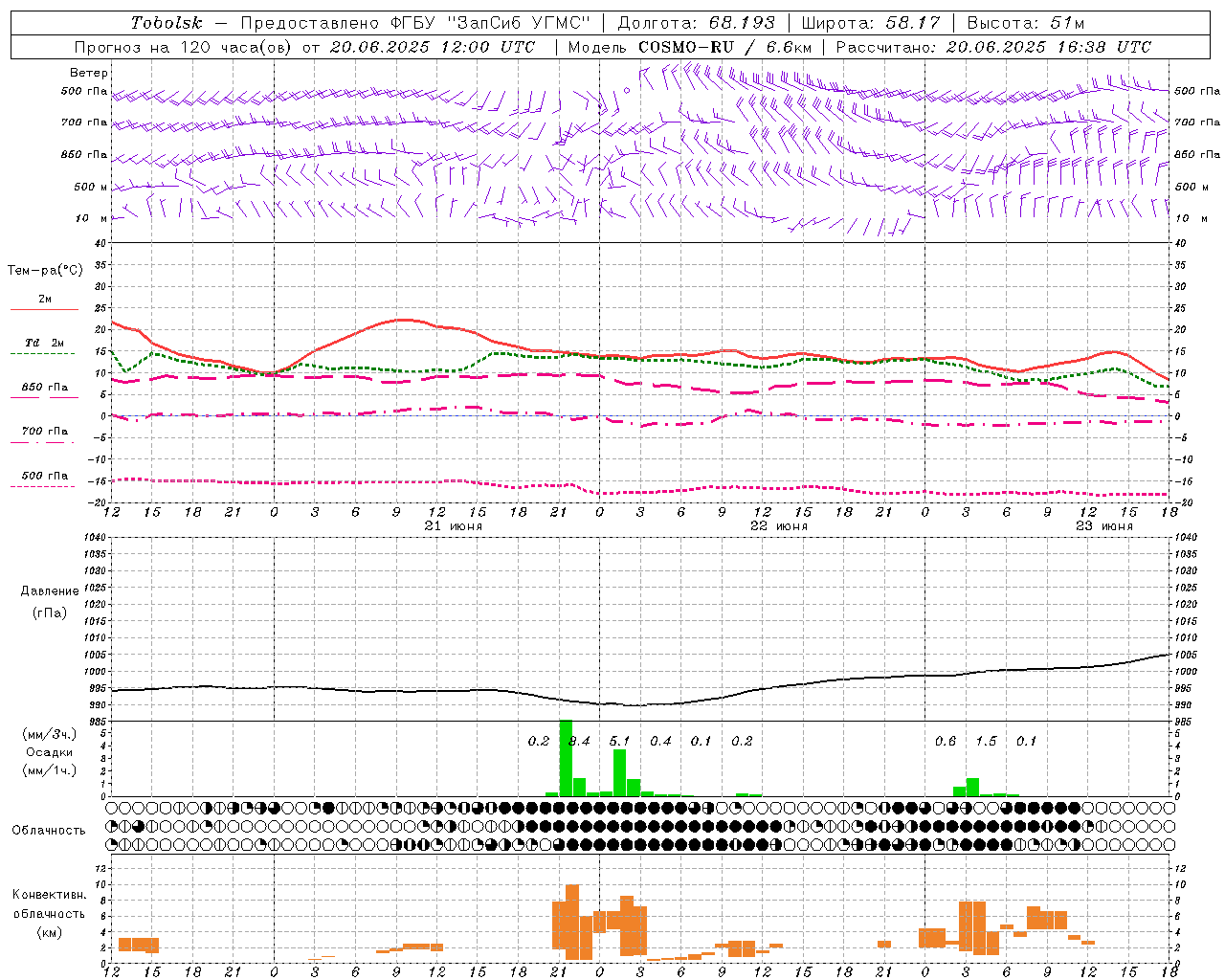This screenshot has height=980, width=1225.
Task: Click the 21 июня date label
Action: (454, 526)
